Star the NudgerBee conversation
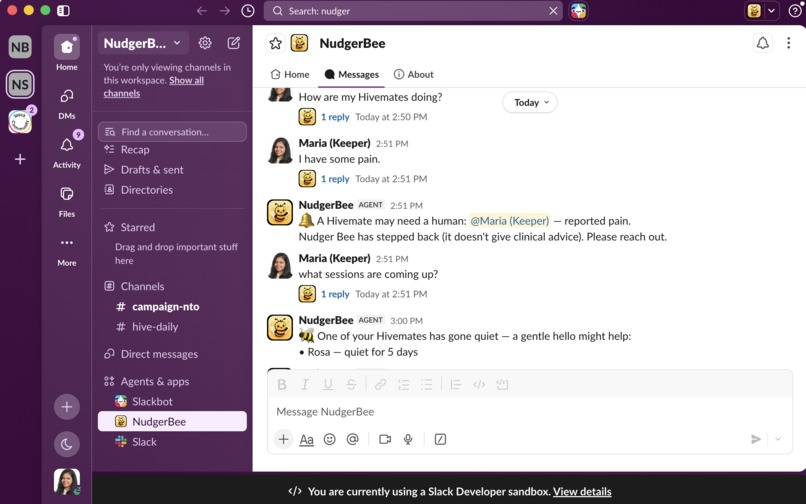Image resolution: width=806 pixels, height=504 pixels. (276, 43)
